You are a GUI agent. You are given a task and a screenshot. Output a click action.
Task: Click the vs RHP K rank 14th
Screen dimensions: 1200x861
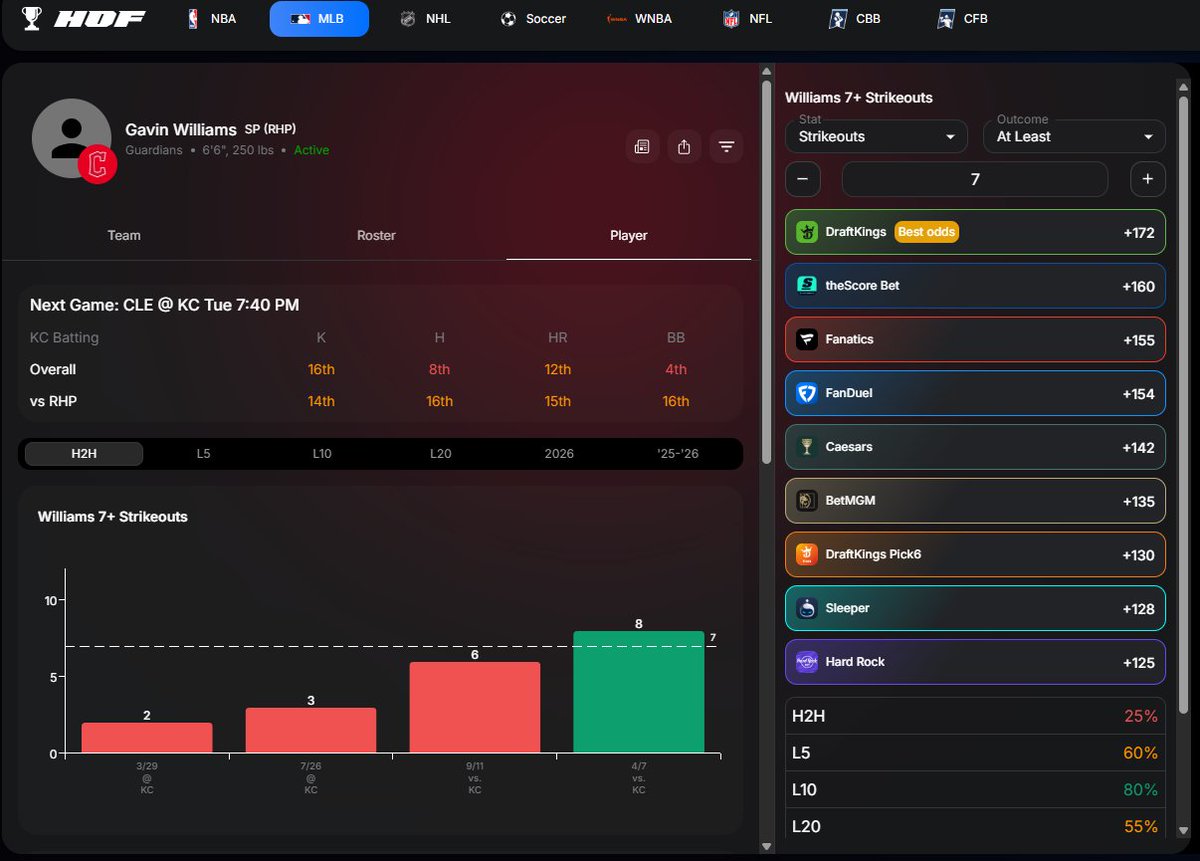click(x=321, y=401)
